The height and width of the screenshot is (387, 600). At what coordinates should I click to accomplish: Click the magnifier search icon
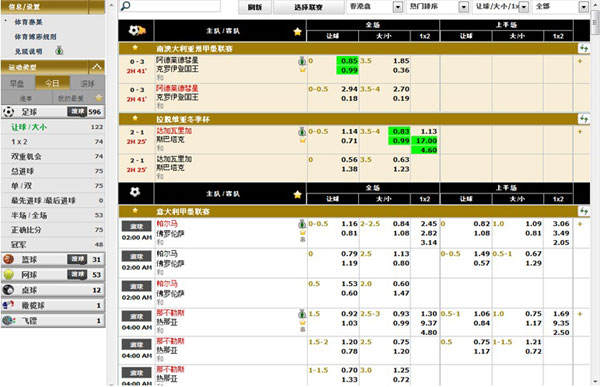126,6
